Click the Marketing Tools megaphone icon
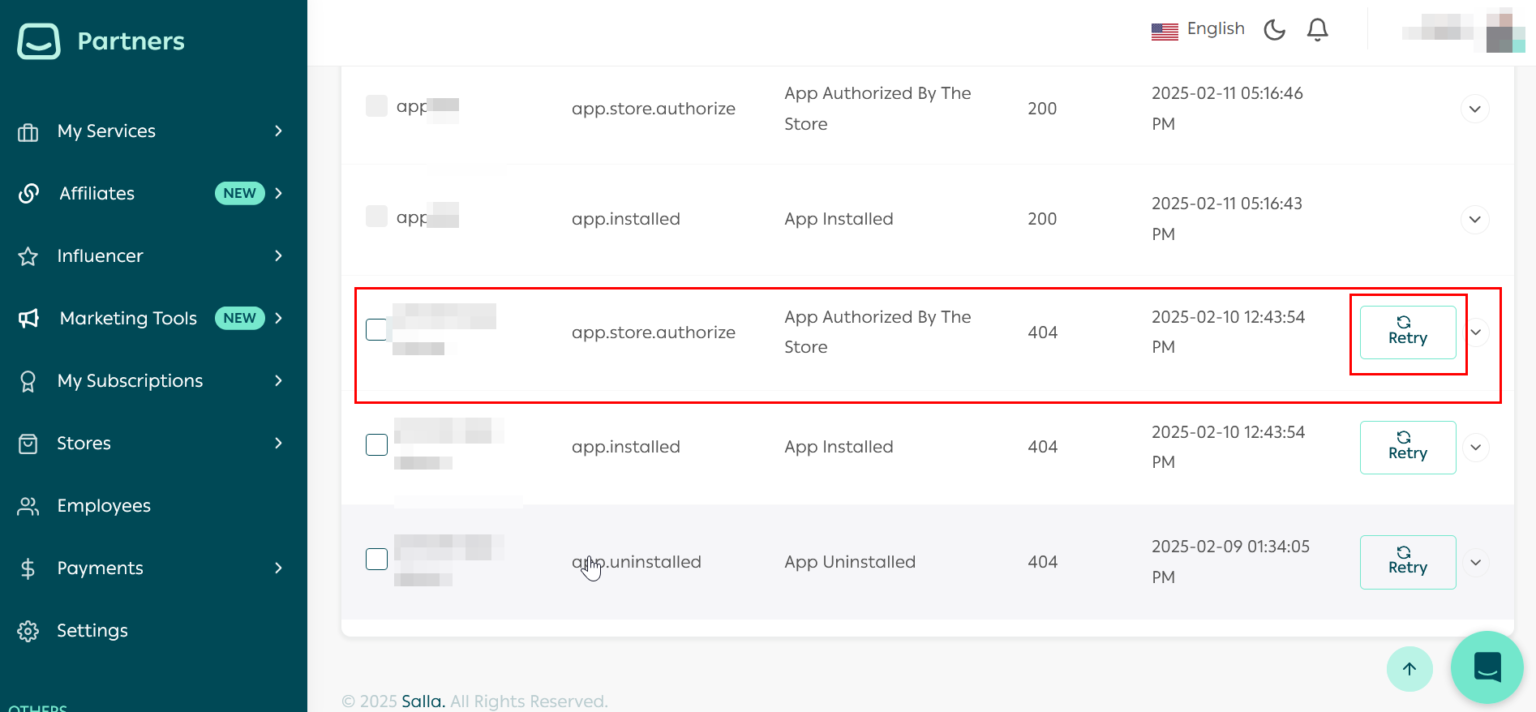1536x712 pixels. click(28, 319)
